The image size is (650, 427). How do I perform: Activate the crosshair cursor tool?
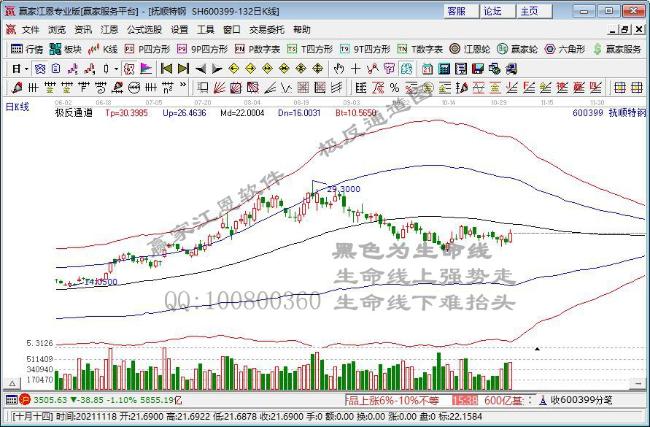click(355, 68)
